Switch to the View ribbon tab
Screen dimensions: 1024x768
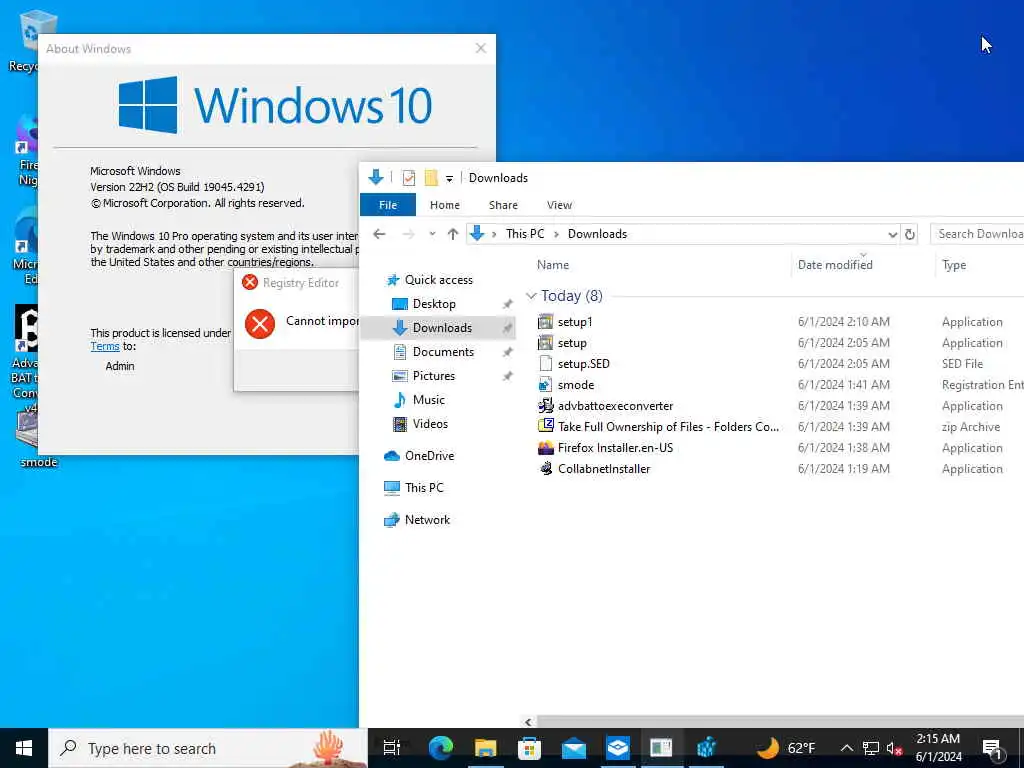(x=559, y=205)
